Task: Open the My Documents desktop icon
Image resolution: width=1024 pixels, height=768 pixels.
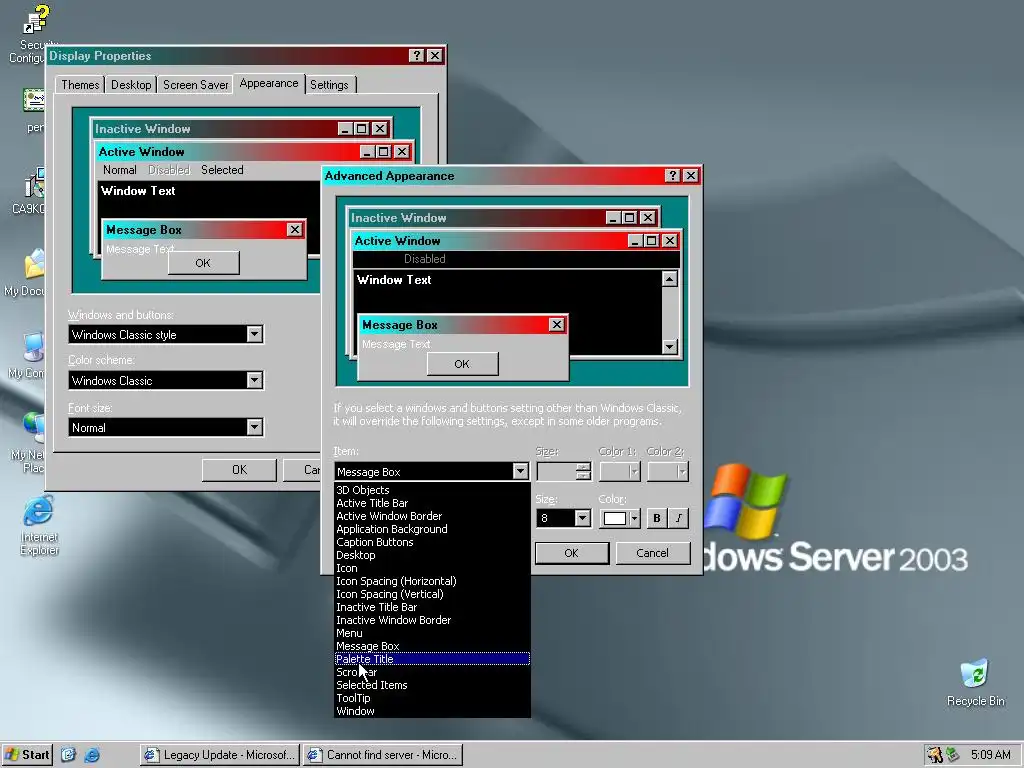Action: point(26,272)
